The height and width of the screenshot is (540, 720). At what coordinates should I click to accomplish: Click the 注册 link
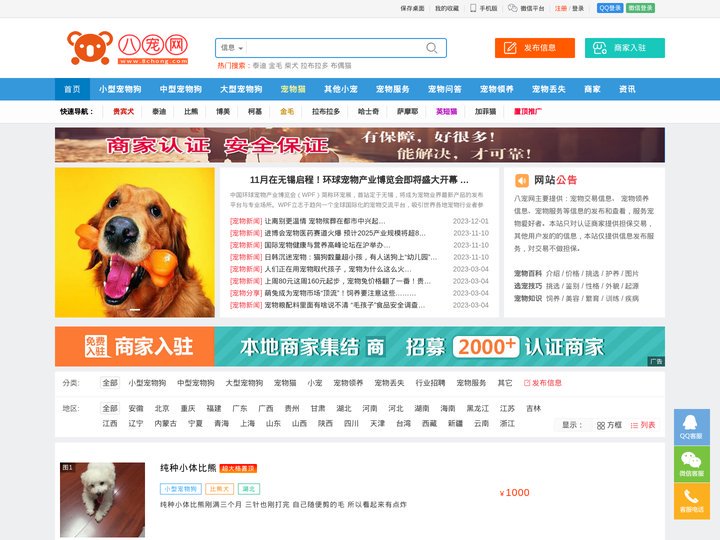point(561,8)
